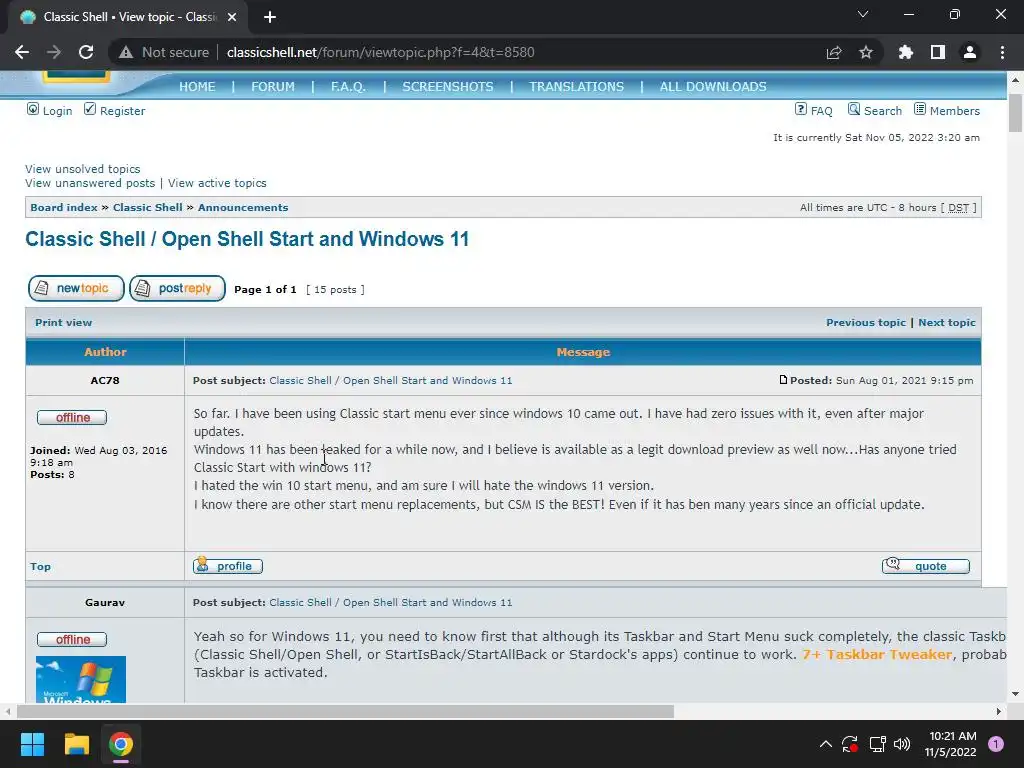
Task: Click the post icon beside AC78's Posted date
Action: pyautogui.click(x=783, y=379)
